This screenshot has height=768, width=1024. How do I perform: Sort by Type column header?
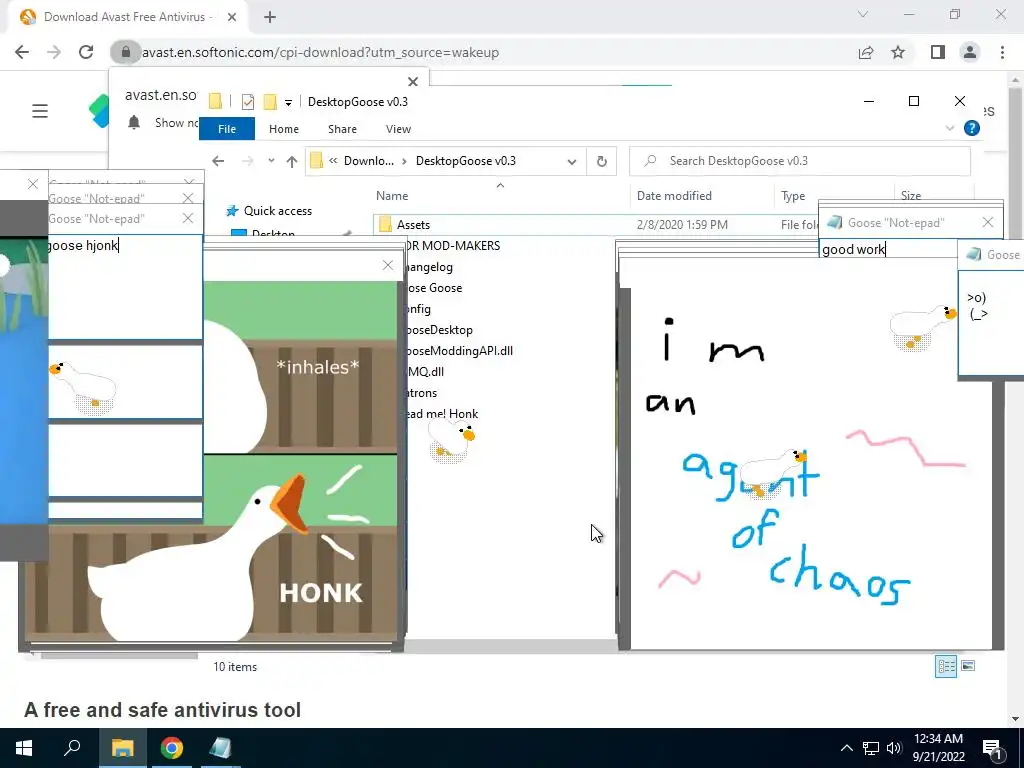tap(793, 196)
